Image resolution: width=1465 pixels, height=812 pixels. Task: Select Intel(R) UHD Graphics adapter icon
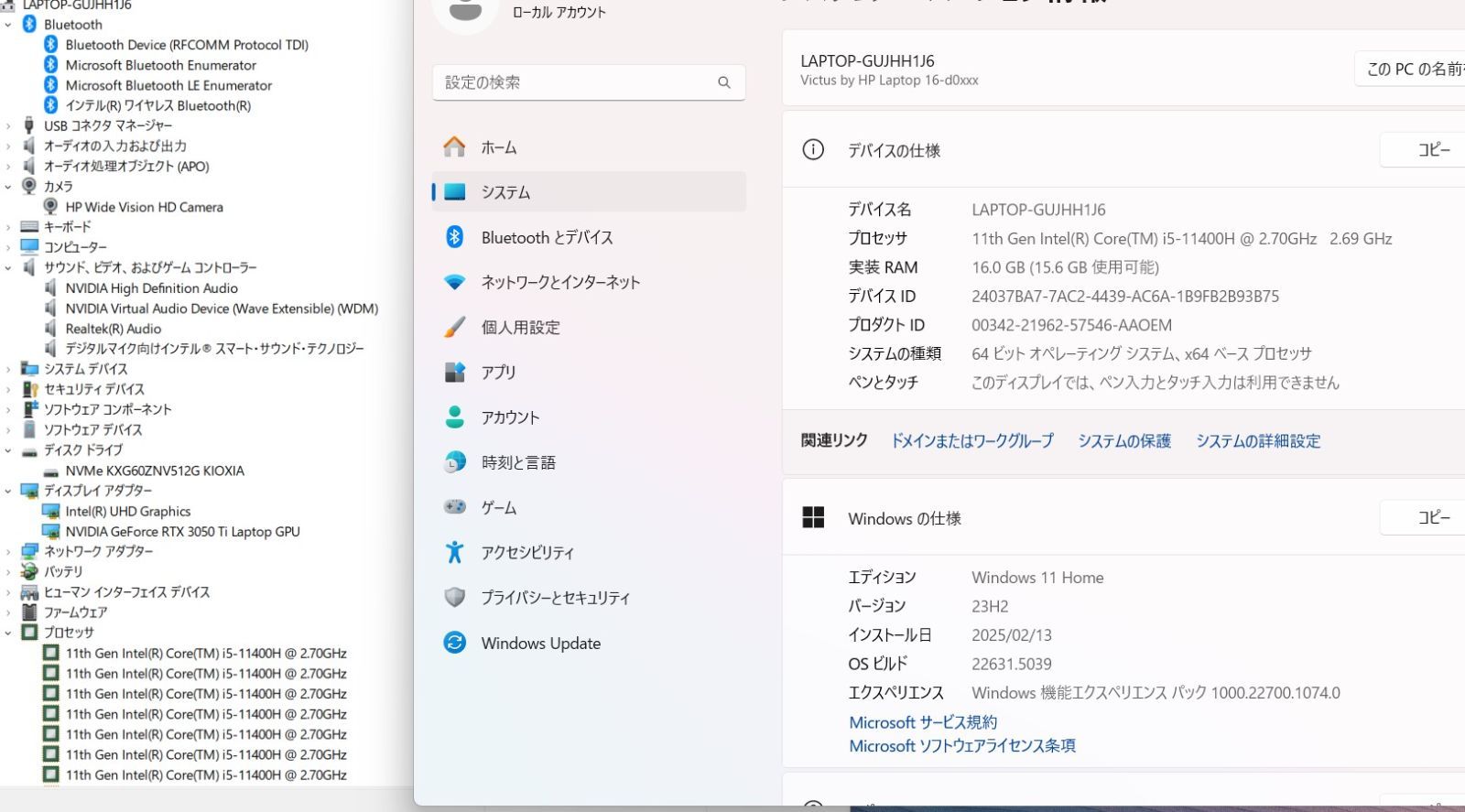coord(51,511)
